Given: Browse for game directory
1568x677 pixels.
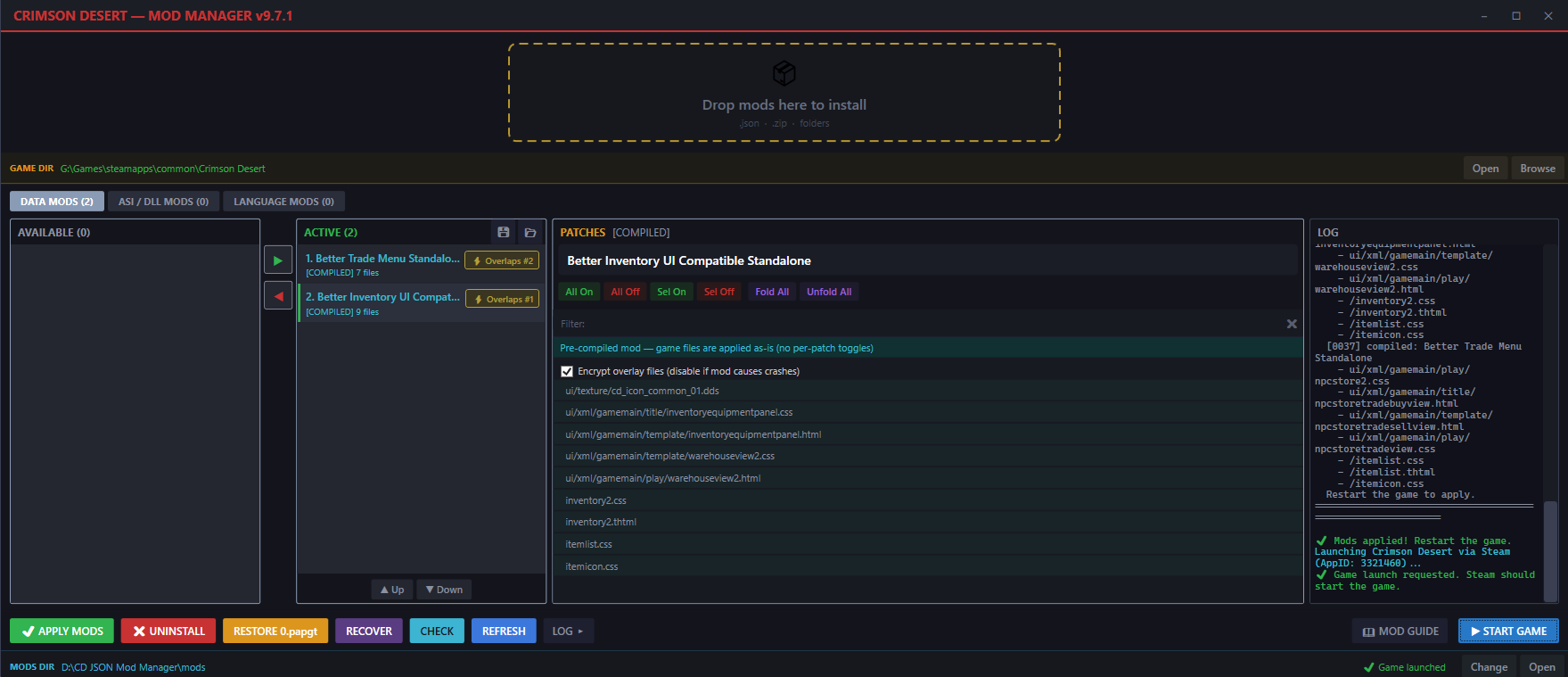Looking at the screenshot, I should (1538, 169).
